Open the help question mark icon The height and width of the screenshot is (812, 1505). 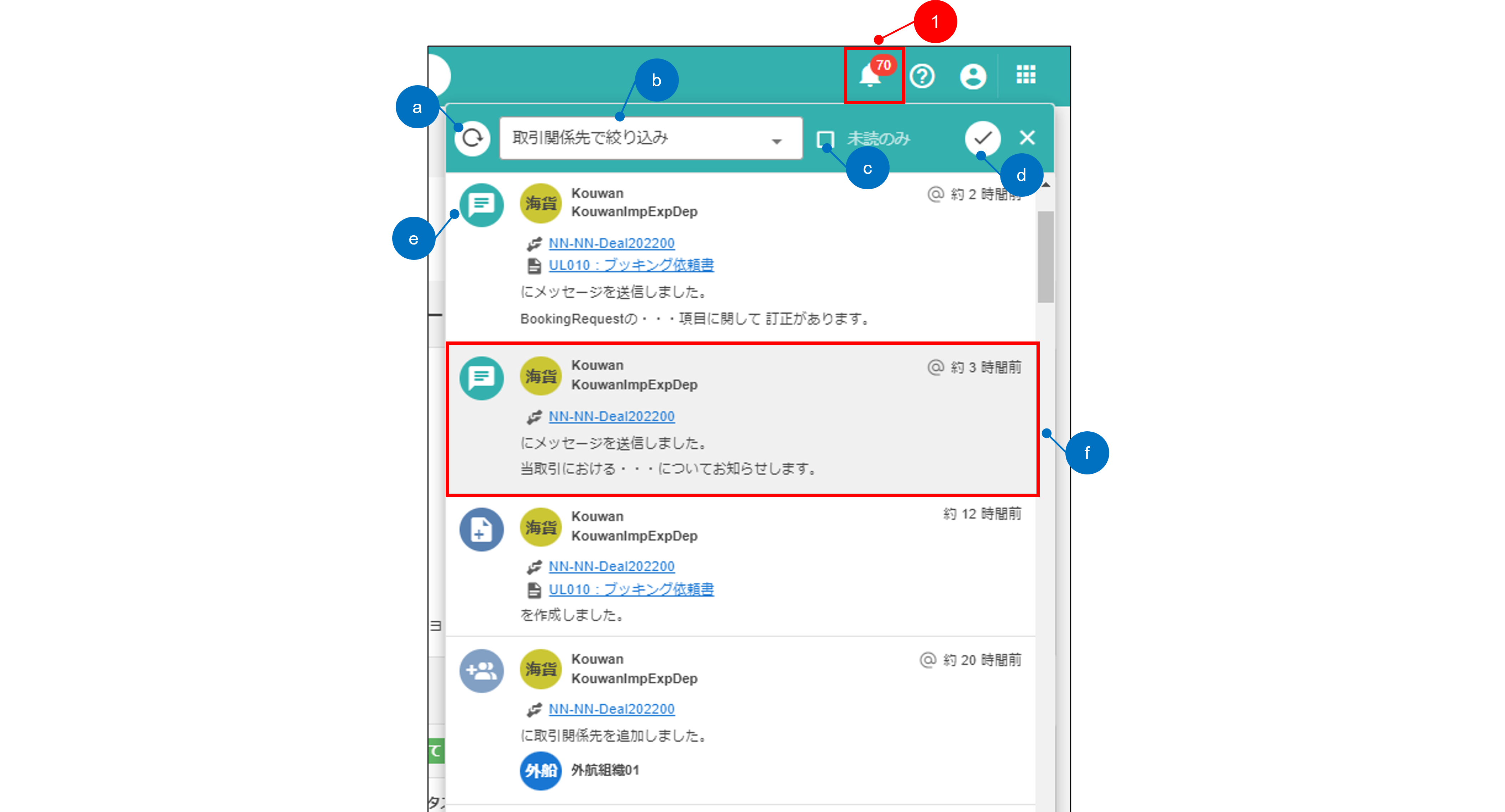(922, 76)
